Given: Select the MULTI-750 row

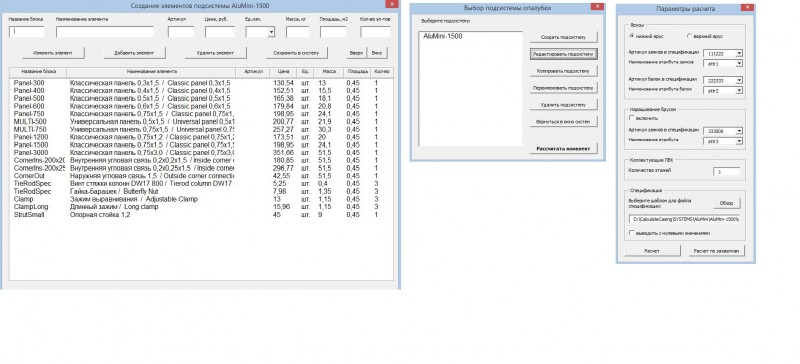Looking at the screenshot, I should [202, 129].
